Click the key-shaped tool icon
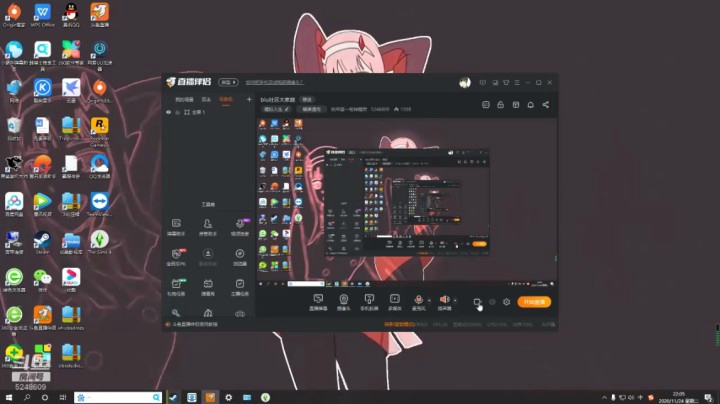This screenshot has height=404, width=720. pos(176,313)
